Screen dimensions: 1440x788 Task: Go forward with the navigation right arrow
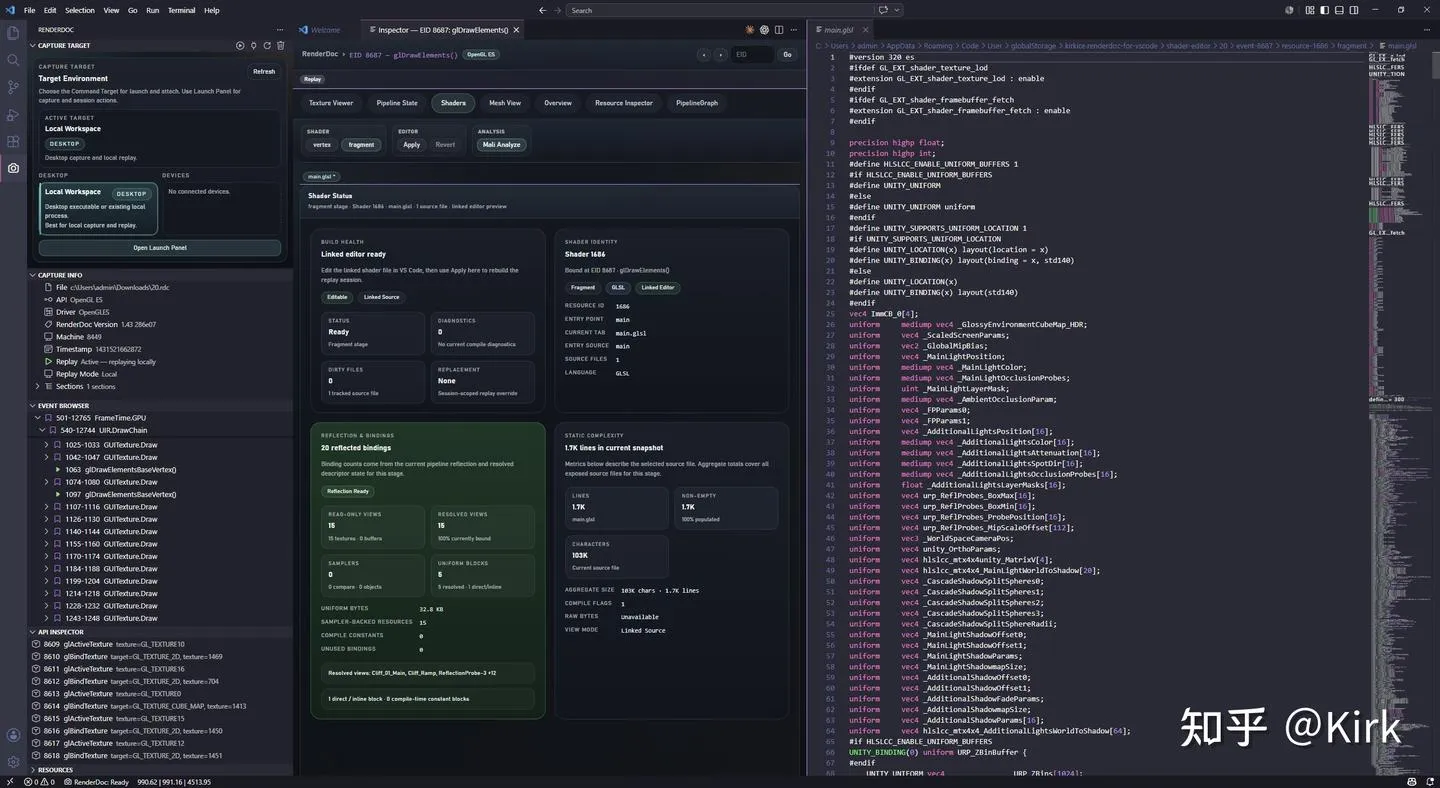[557, 10]
